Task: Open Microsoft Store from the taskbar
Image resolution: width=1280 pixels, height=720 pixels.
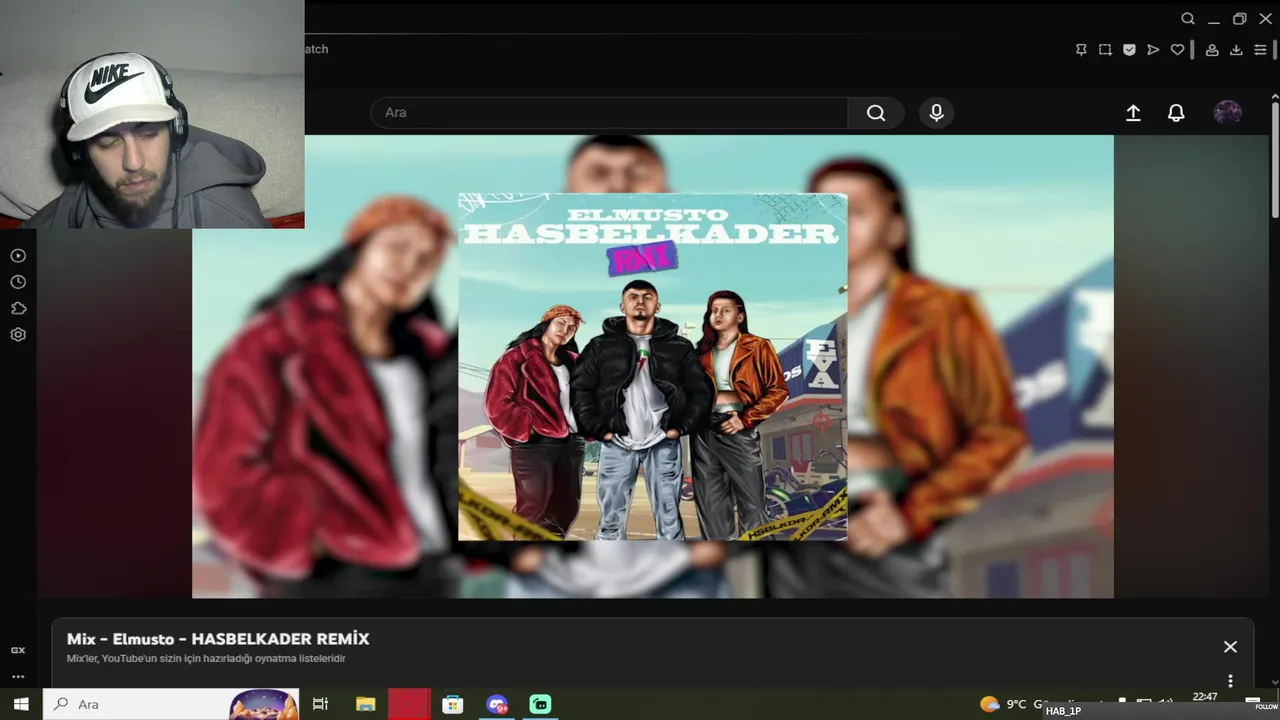Action: click(x=452, y=704)
